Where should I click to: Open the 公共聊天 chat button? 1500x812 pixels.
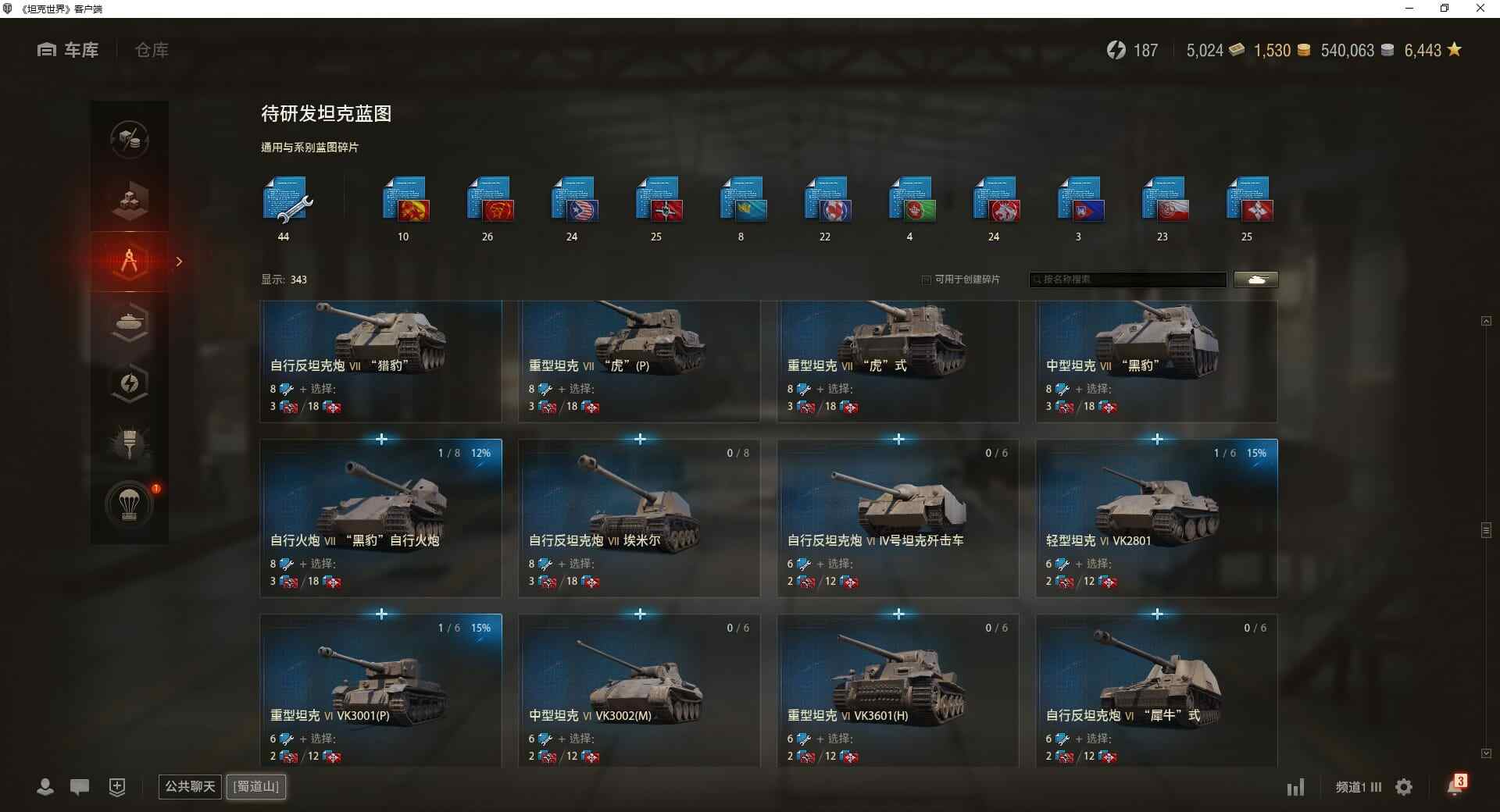click(190, 786)
